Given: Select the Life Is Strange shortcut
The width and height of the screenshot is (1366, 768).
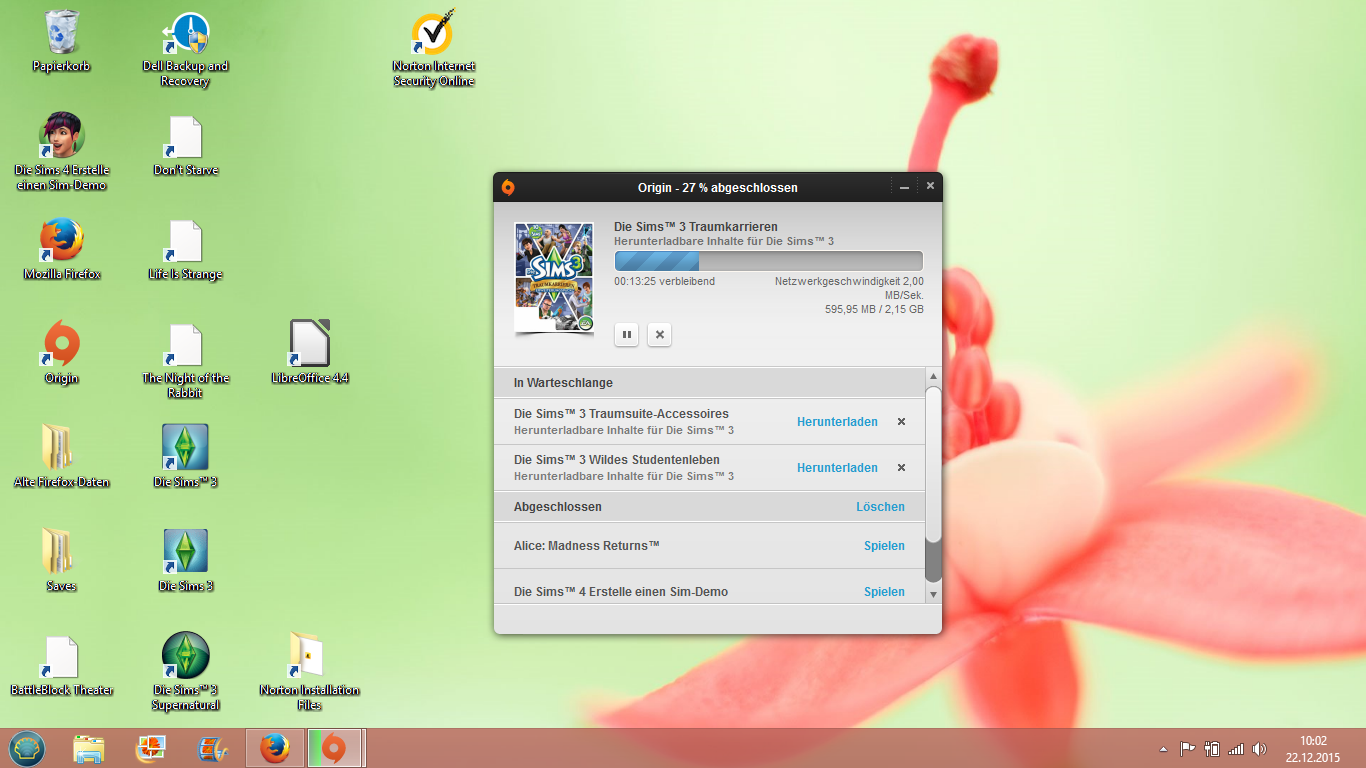Looking at the screenshot, I should [185, 250].
